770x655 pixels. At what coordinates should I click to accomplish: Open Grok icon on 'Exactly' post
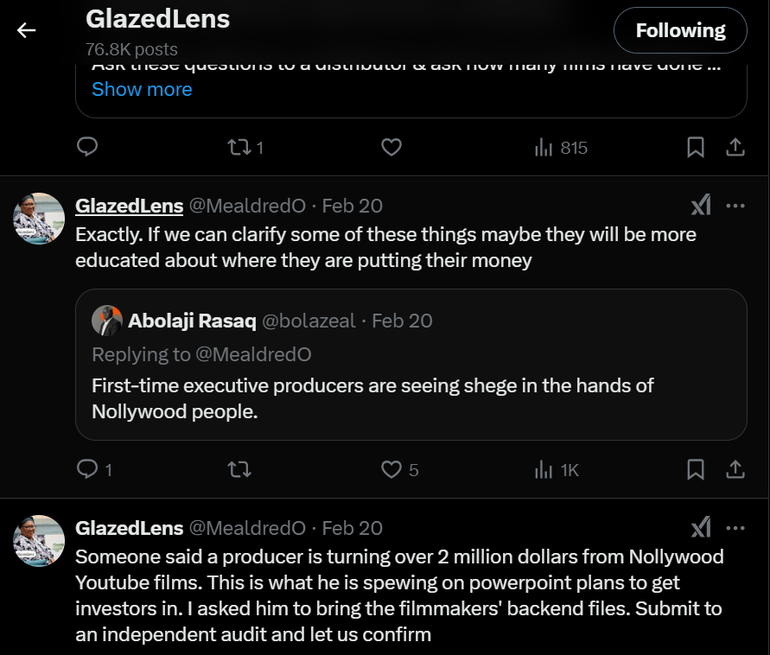coord(701,205)
